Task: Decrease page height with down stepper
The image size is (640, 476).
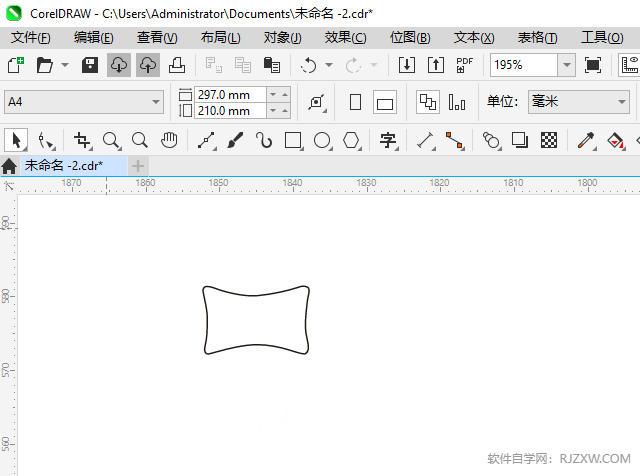Action: (x=273, y=111)
